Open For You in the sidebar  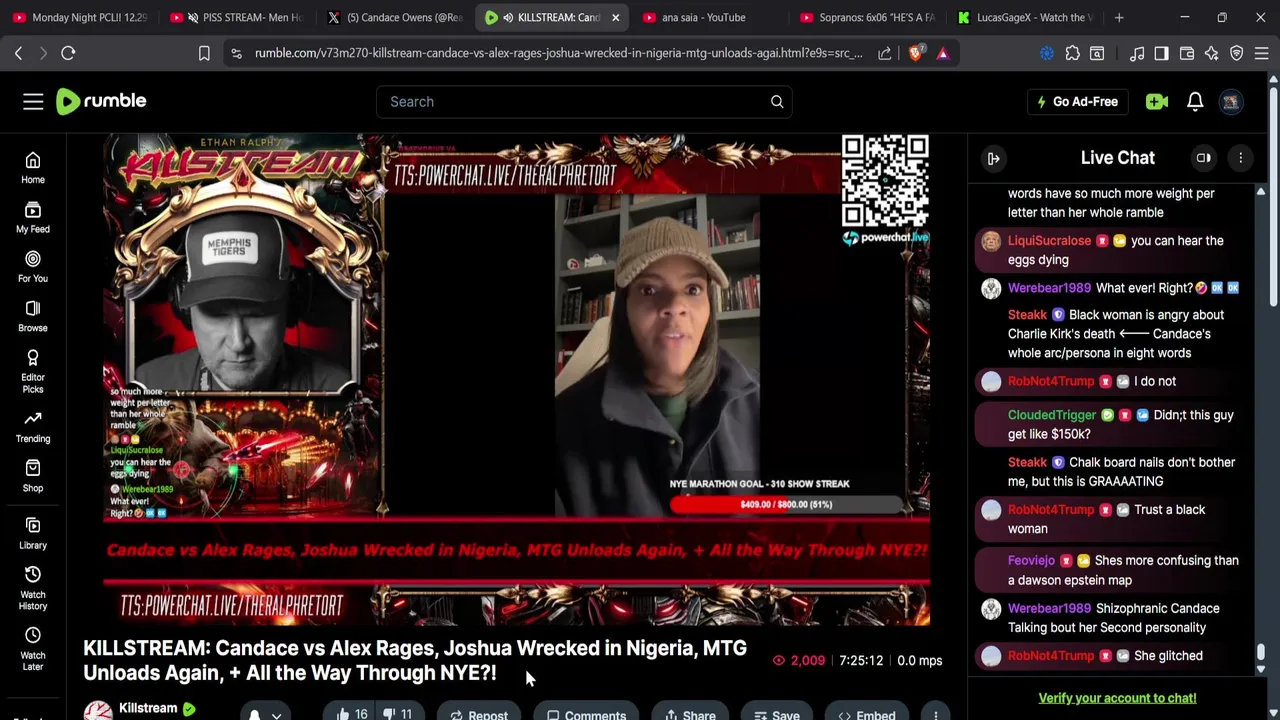[33, 266]
